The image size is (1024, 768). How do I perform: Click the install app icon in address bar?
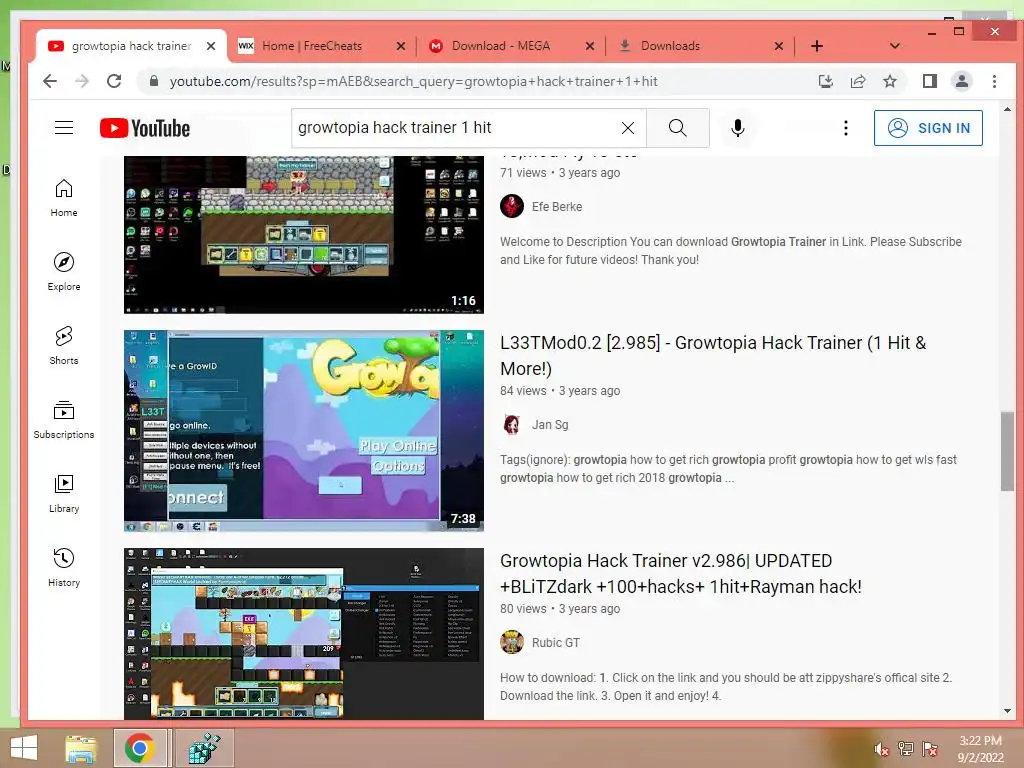[825, 81]
